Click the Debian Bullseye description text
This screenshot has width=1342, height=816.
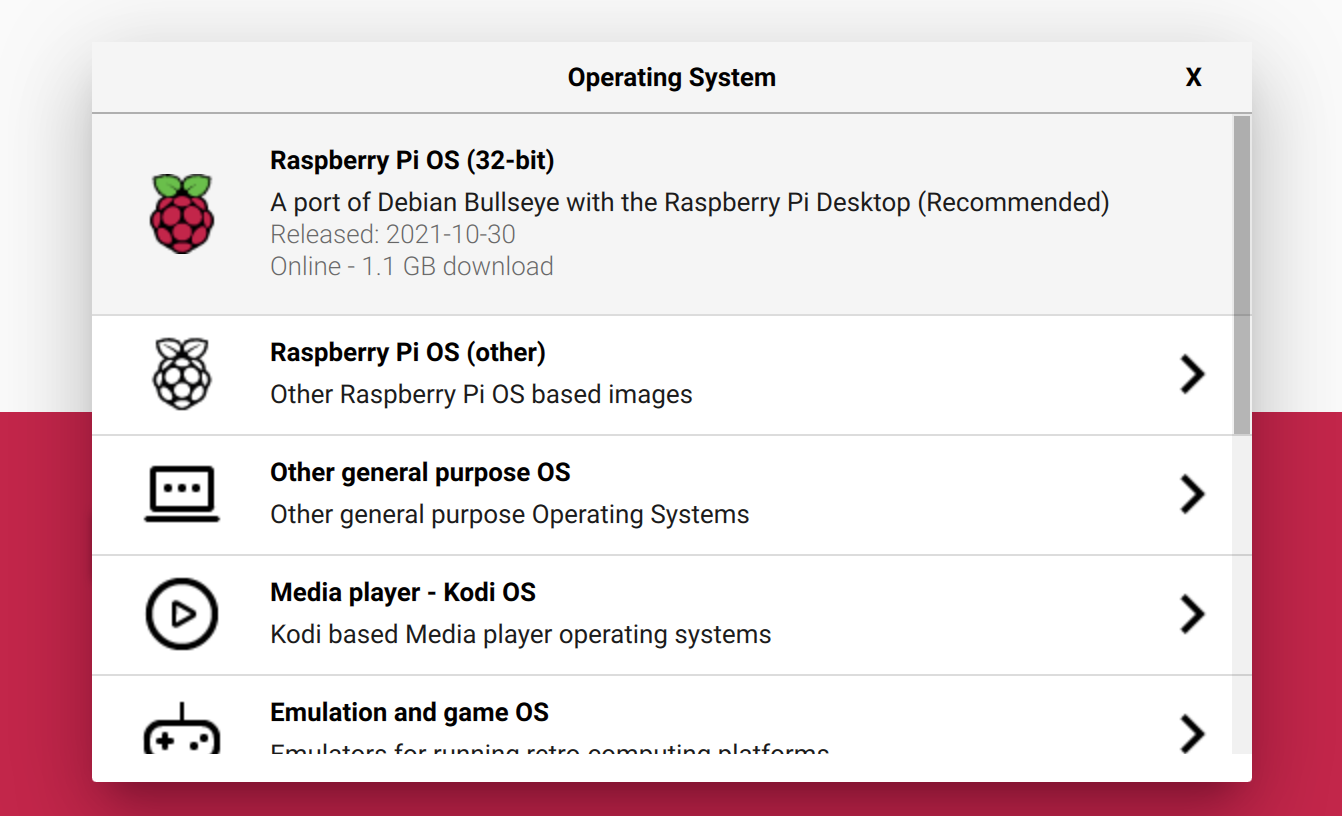pyautogui.click(x=690, y=203)
